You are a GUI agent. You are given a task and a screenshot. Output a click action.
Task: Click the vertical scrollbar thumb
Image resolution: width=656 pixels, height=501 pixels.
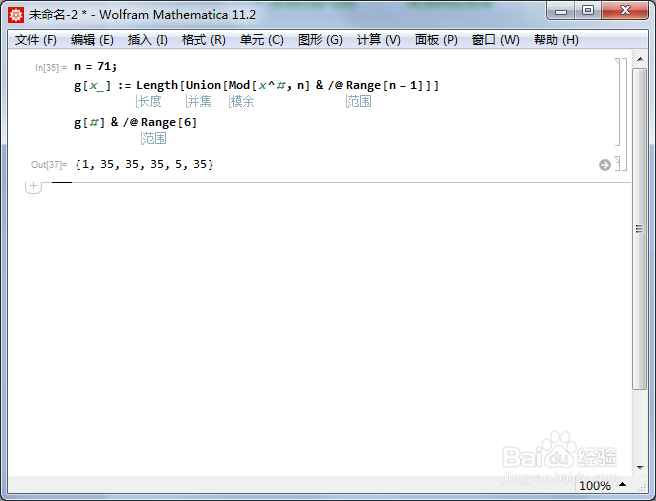click(x=640, y=229)
